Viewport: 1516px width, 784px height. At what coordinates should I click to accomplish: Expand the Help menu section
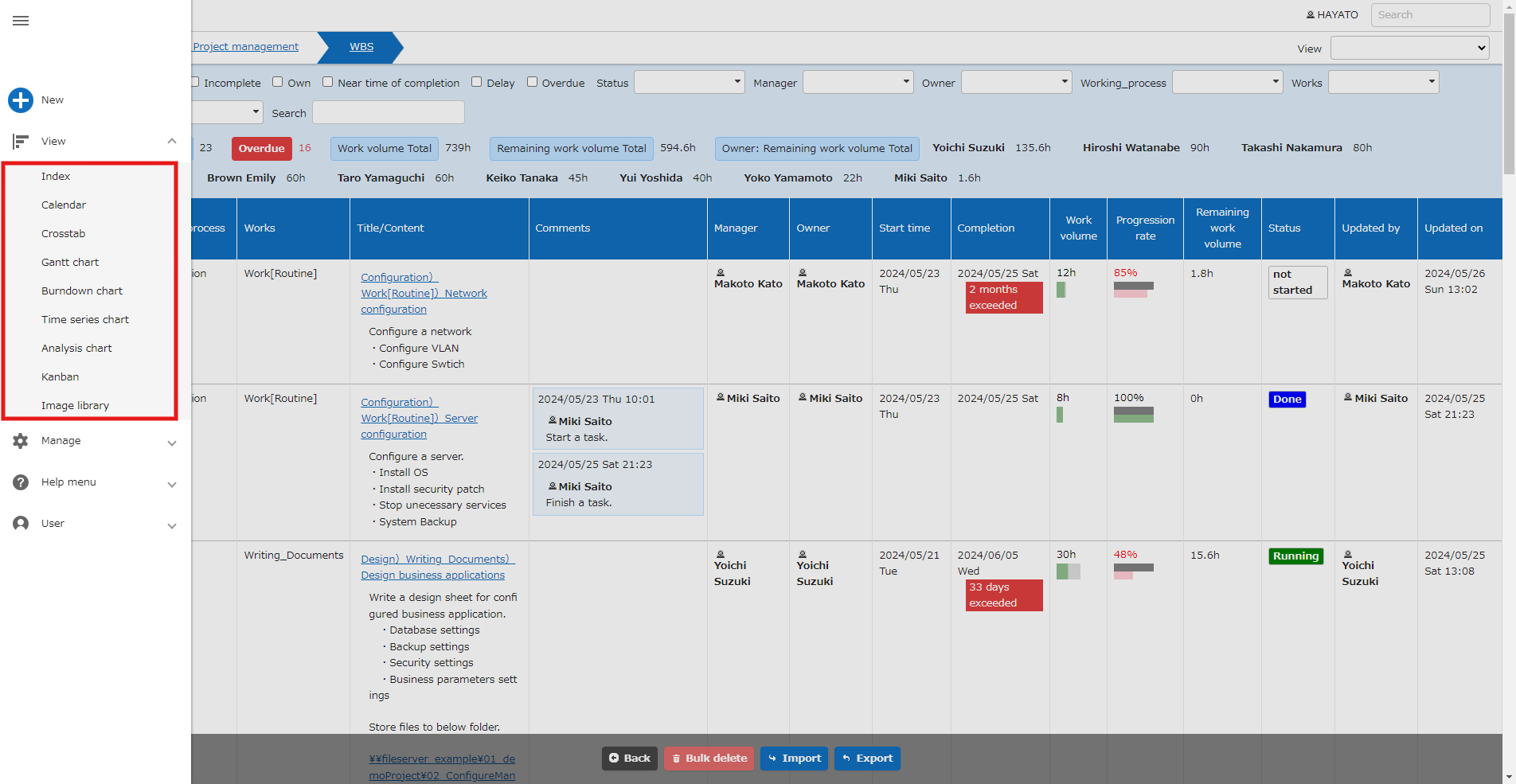[172, 484]
